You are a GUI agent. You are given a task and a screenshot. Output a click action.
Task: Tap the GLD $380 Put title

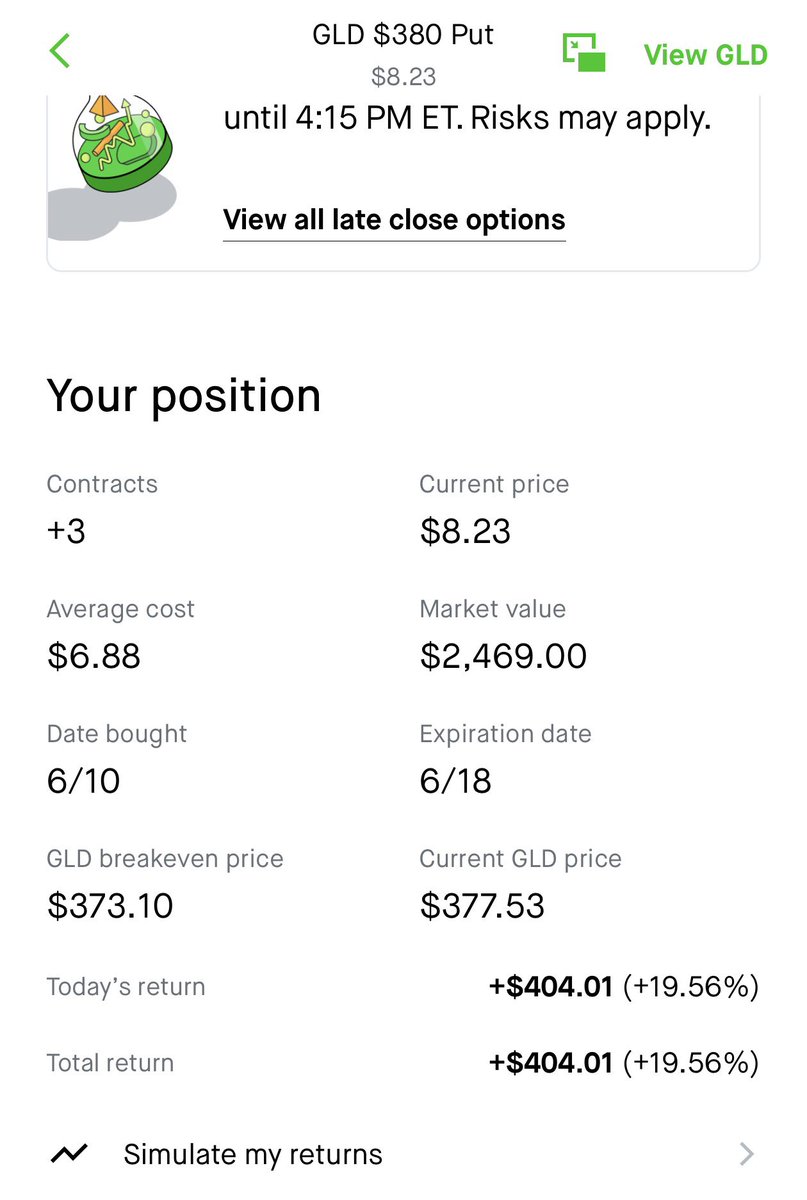tap(403, 35)
